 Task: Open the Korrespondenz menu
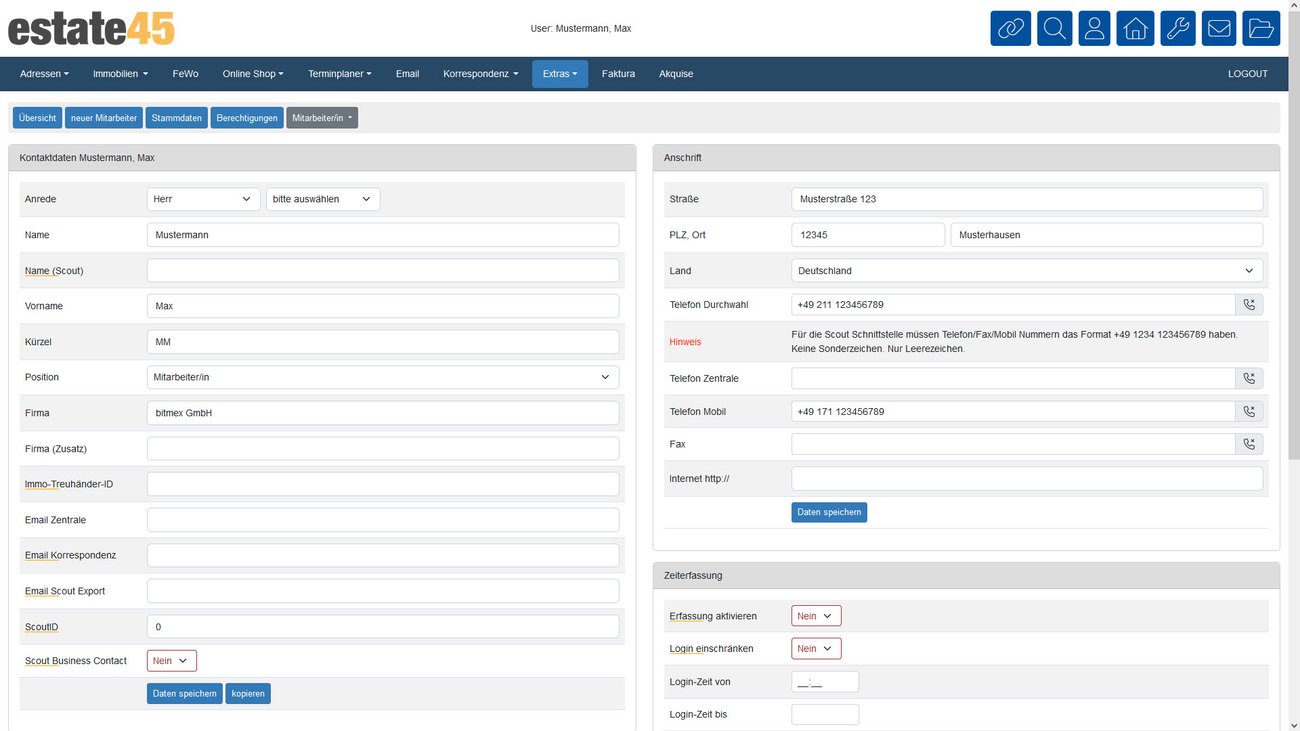click(481, 74)
